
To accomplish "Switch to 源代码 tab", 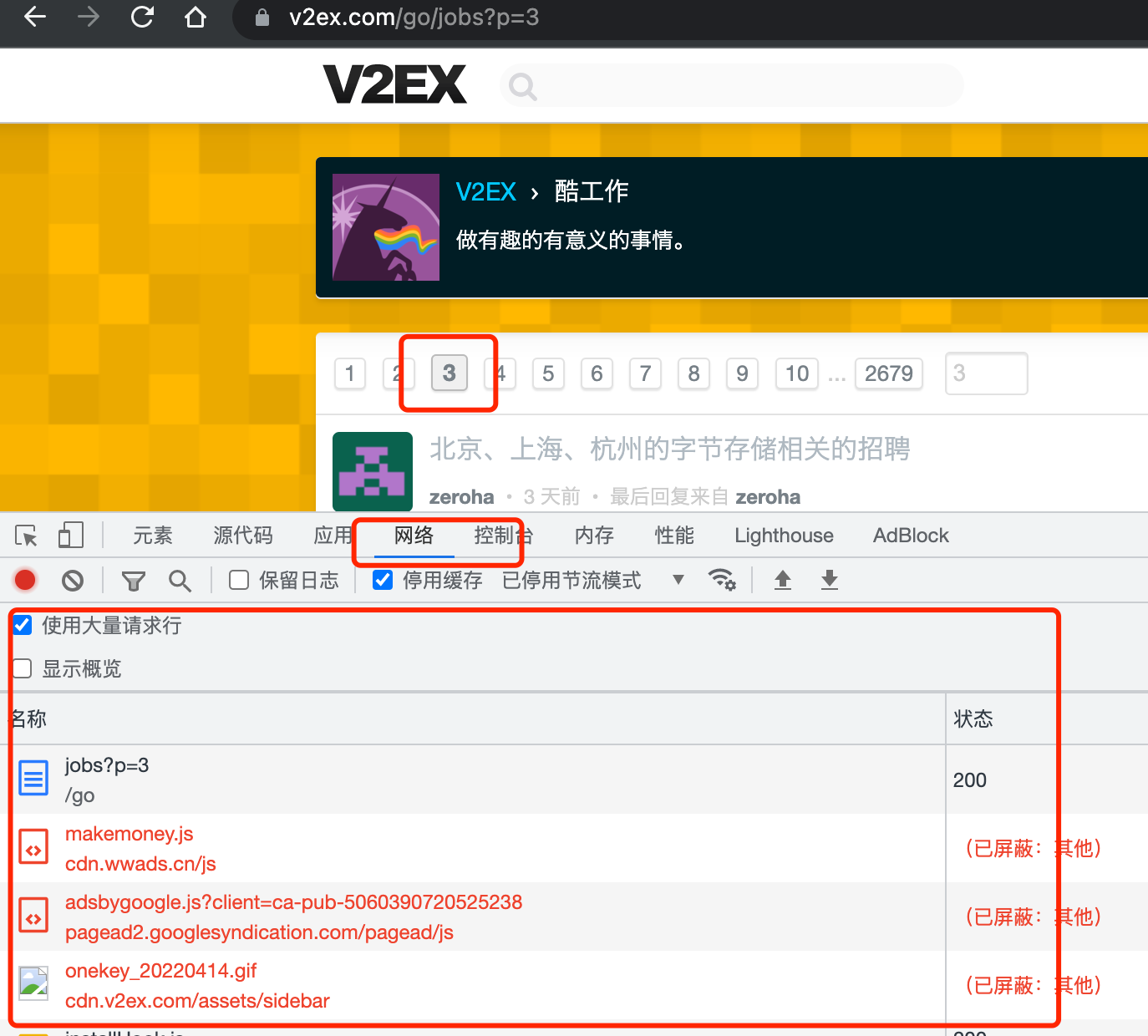I will coord(243,536).
